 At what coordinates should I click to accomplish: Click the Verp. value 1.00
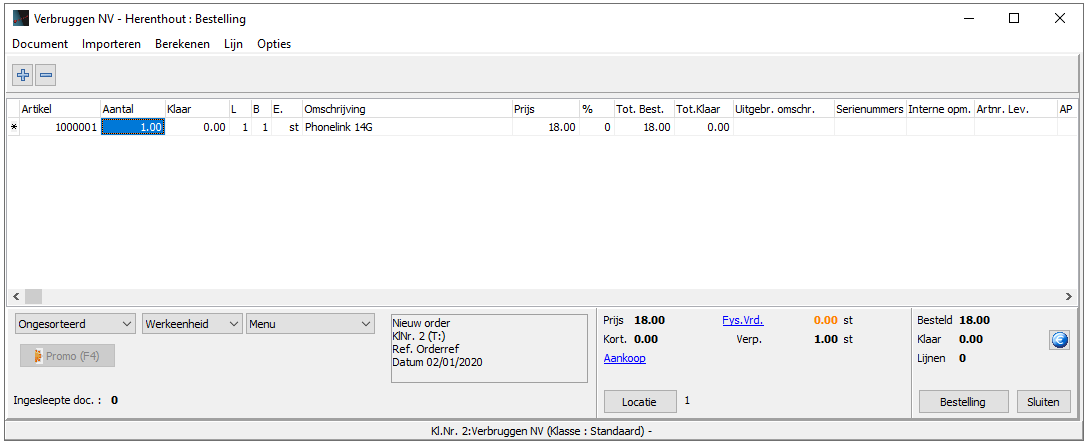point(826,339)
